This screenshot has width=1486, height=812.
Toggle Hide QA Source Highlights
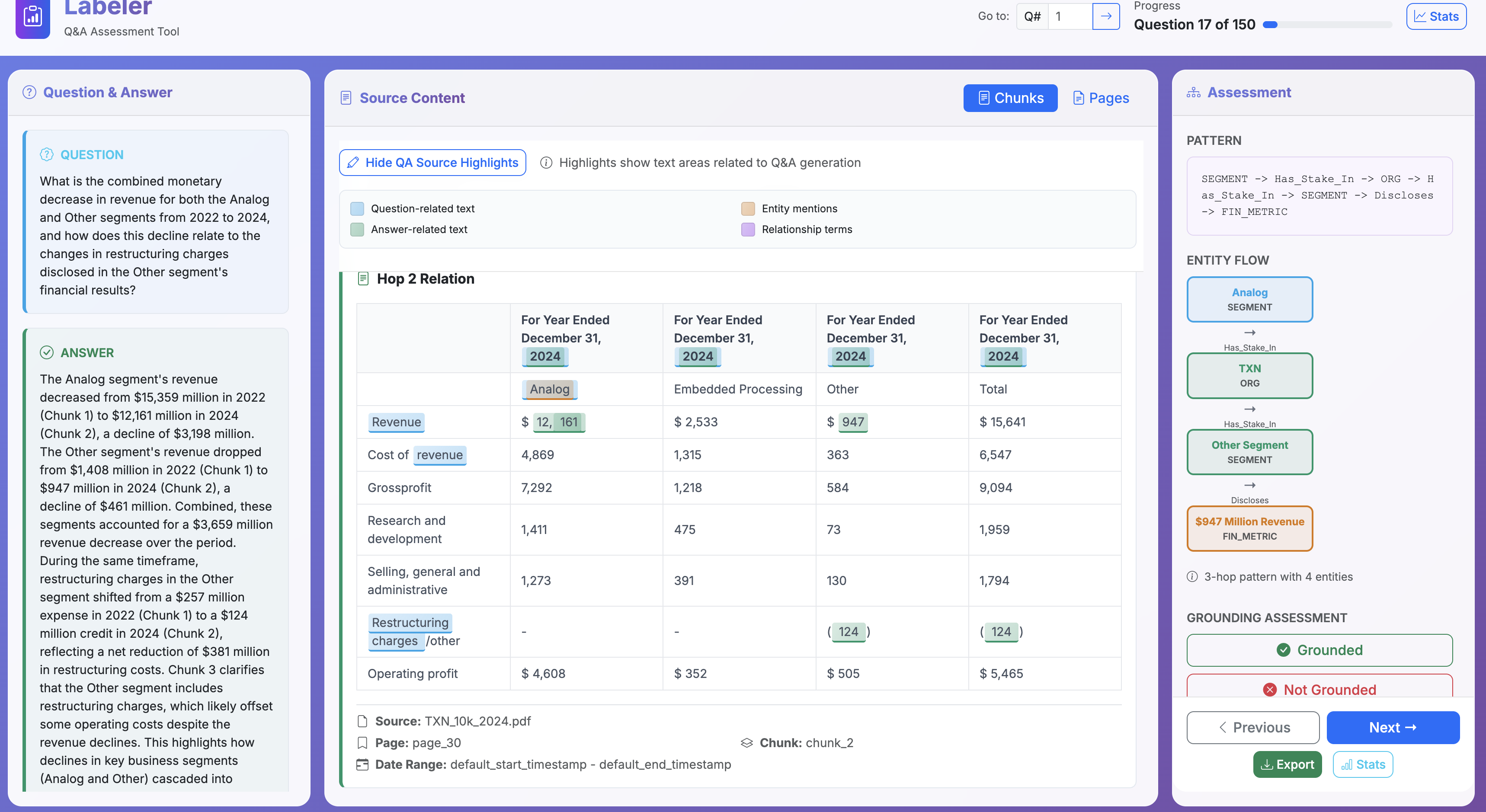[x=432, y=163]
